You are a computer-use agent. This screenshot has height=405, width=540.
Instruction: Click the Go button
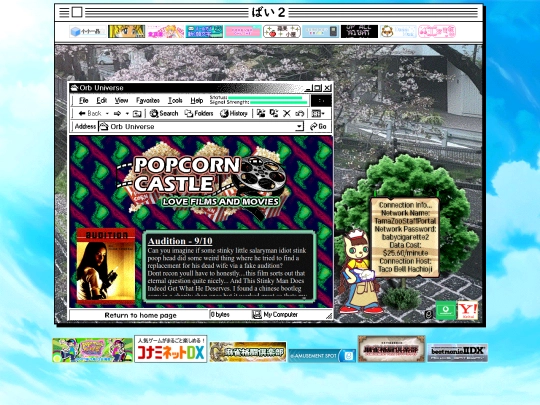tap(318, 126)
